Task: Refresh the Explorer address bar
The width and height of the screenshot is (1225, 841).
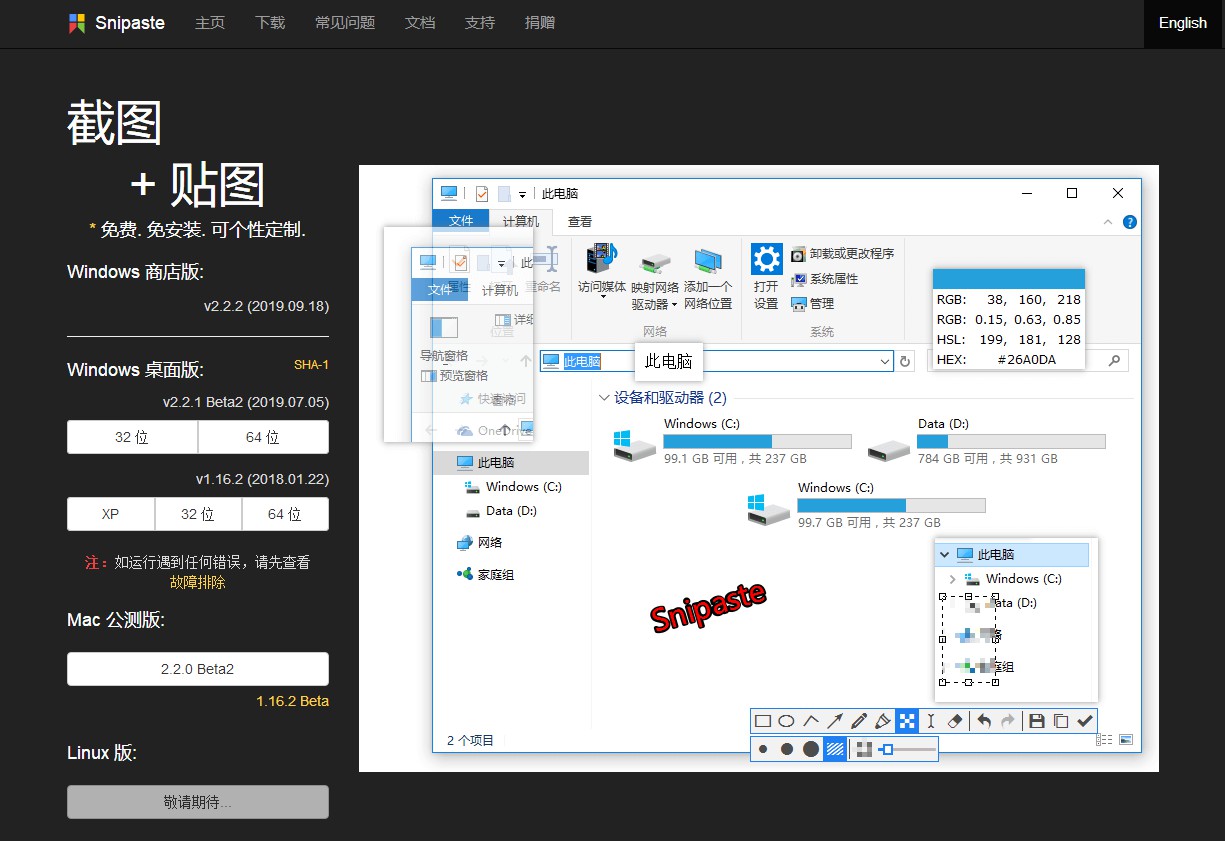Action: [906, 361]
